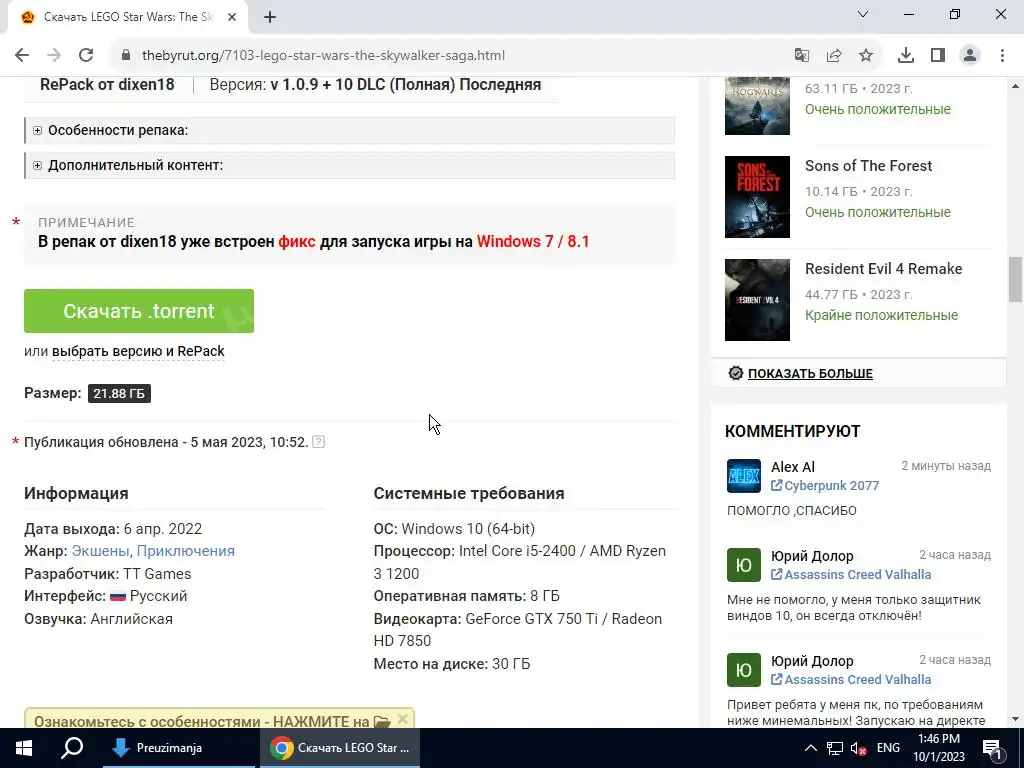The height and width of the screenshot is (768, 1024).
Task: Open Preuzimanja taskbar window
Action: point(180,748)
